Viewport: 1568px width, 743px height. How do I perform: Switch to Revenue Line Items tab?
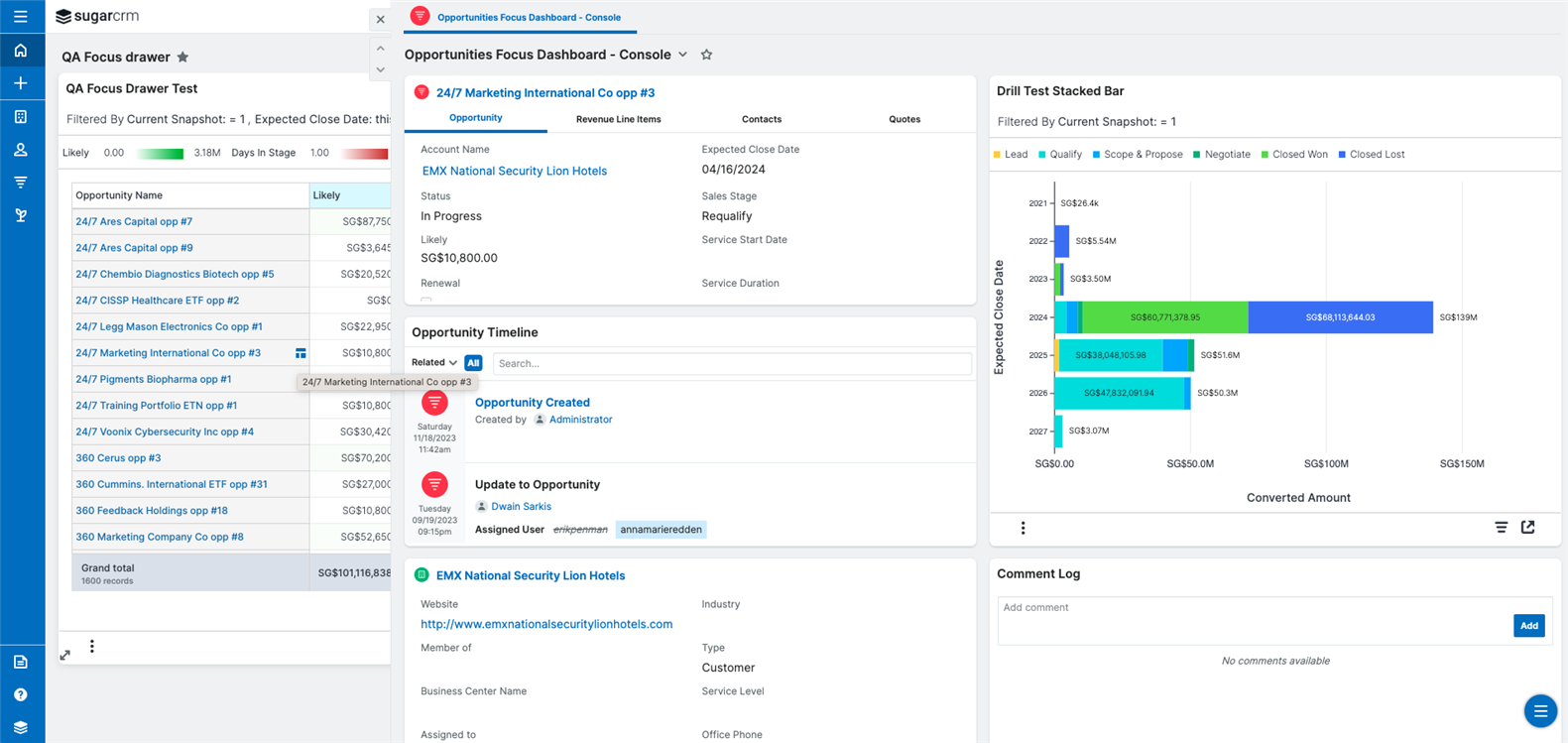(x=618, y=119)
